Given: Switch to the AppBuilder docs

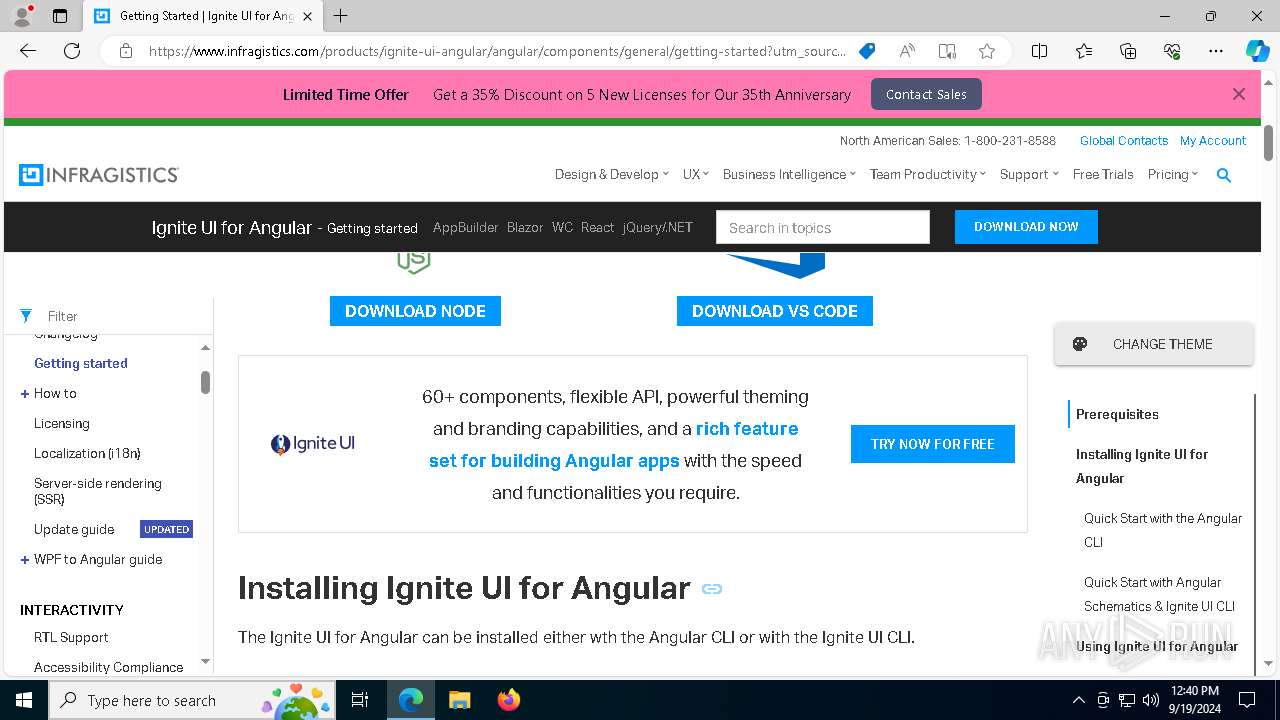Looking at the screenshot, I should (465, 227).
